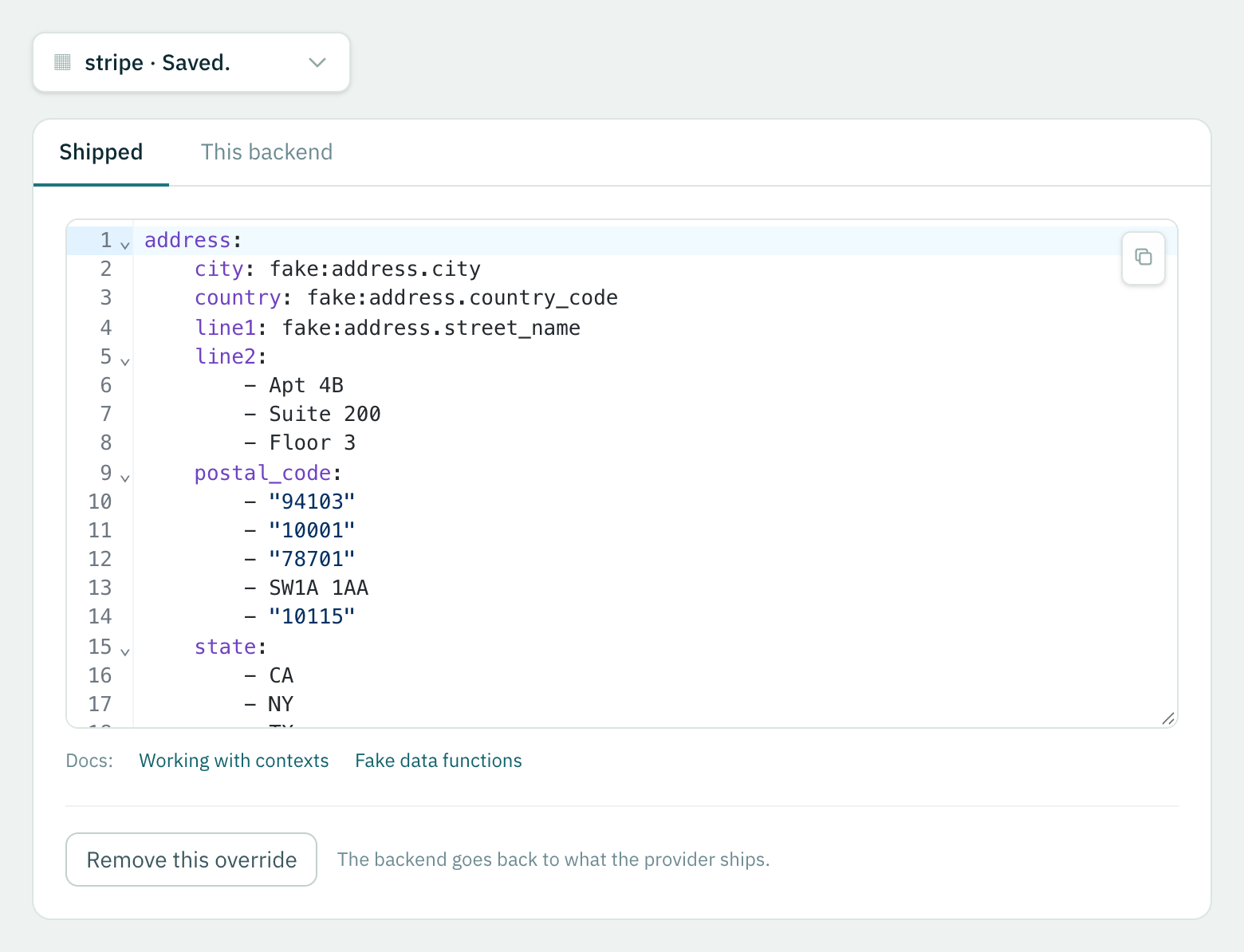Collapse the state fold arrow
The image size is (1244, 952).
[125, 651]
